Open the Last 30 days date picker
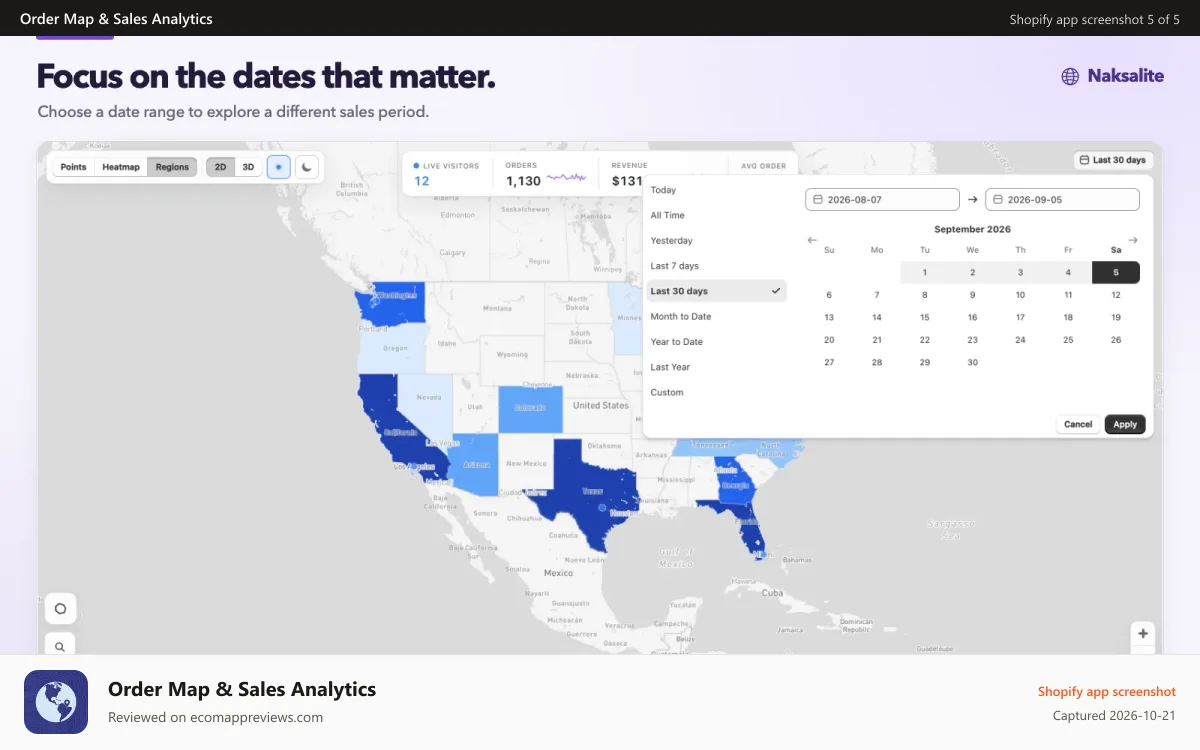The width and height of the screenshot is (1200, 750). click(x=1112, y=160)
